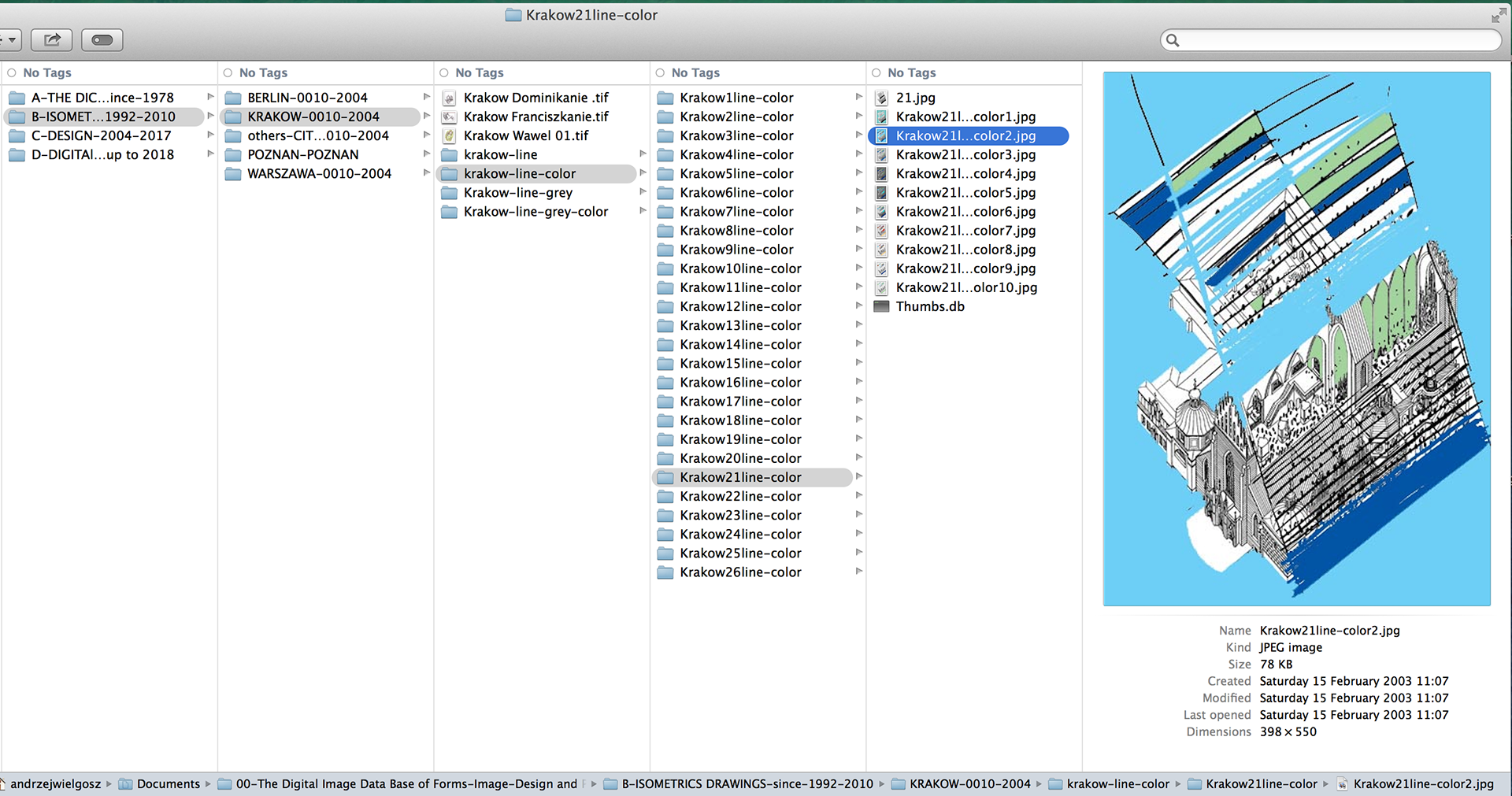Click the fullscreen arrows icon

point(1499,15)
